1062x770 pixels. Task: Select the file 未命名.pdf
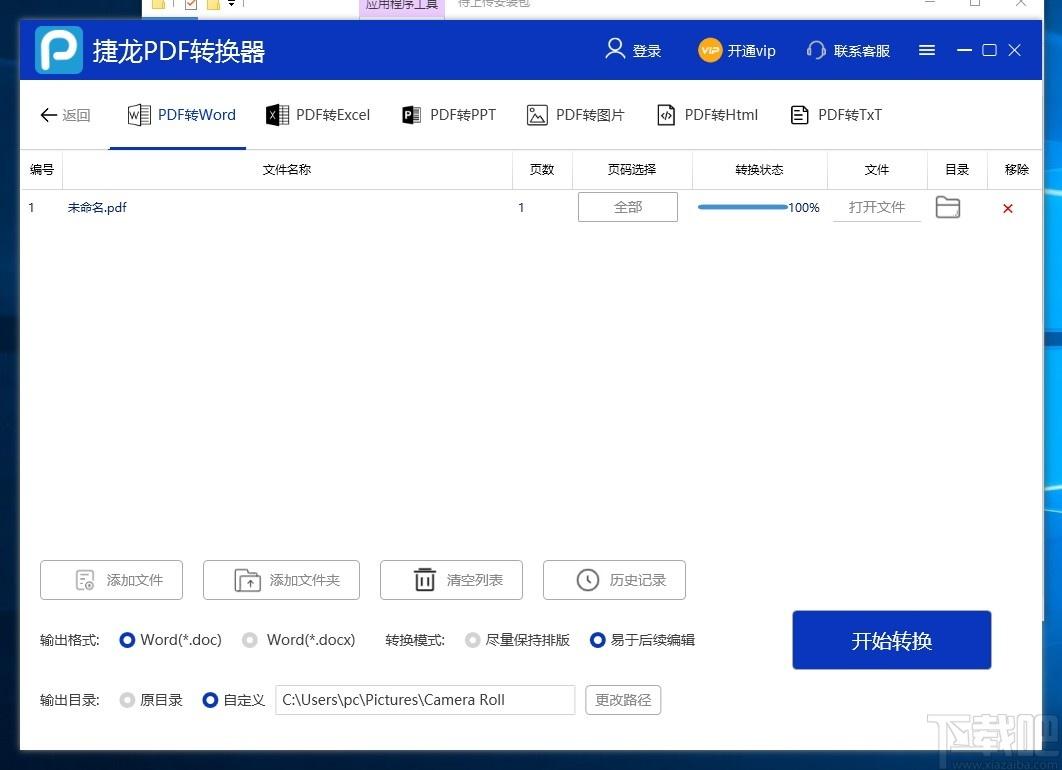(97, 208)
